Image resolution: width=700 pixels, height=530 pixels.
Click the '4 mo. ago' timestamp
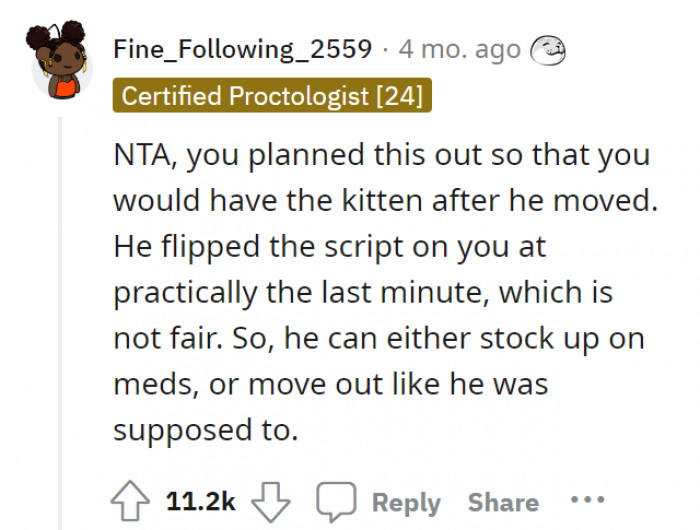(459, 49)
